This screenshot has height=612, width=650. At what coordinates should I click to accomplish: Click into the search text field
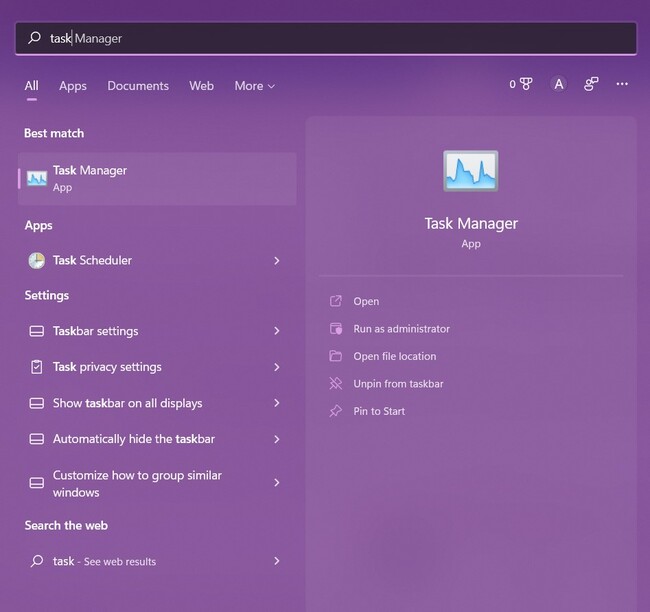click(326, 38)
